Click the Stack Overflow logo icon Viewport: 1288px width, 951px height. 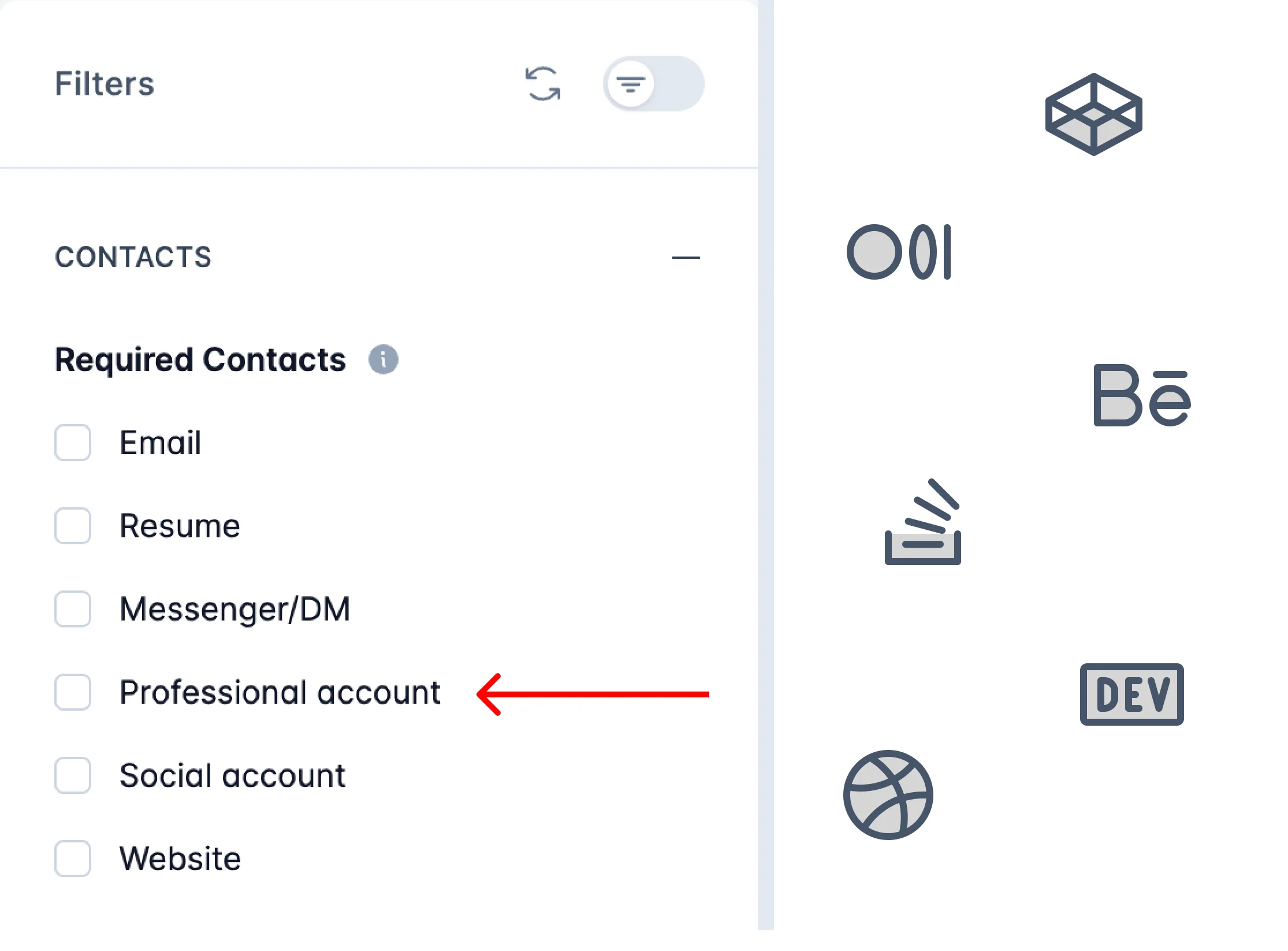pos(922,523)
